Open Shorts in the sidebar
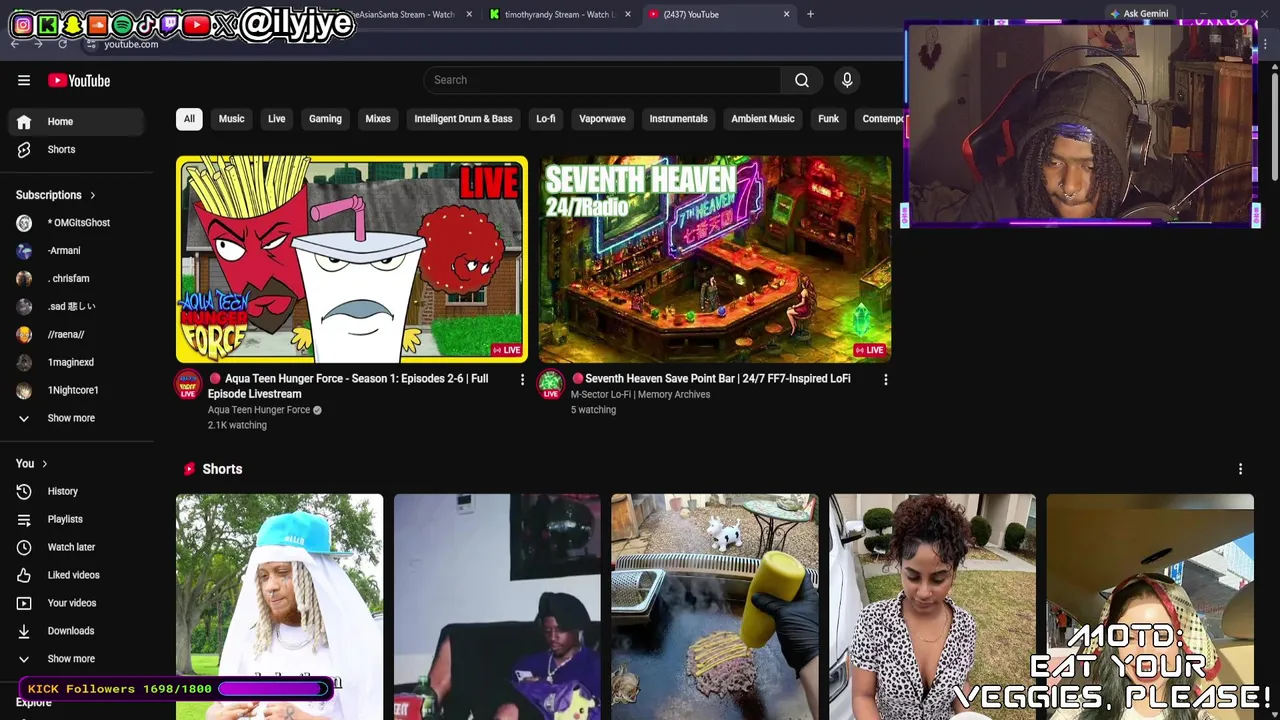 coord(77,149)
